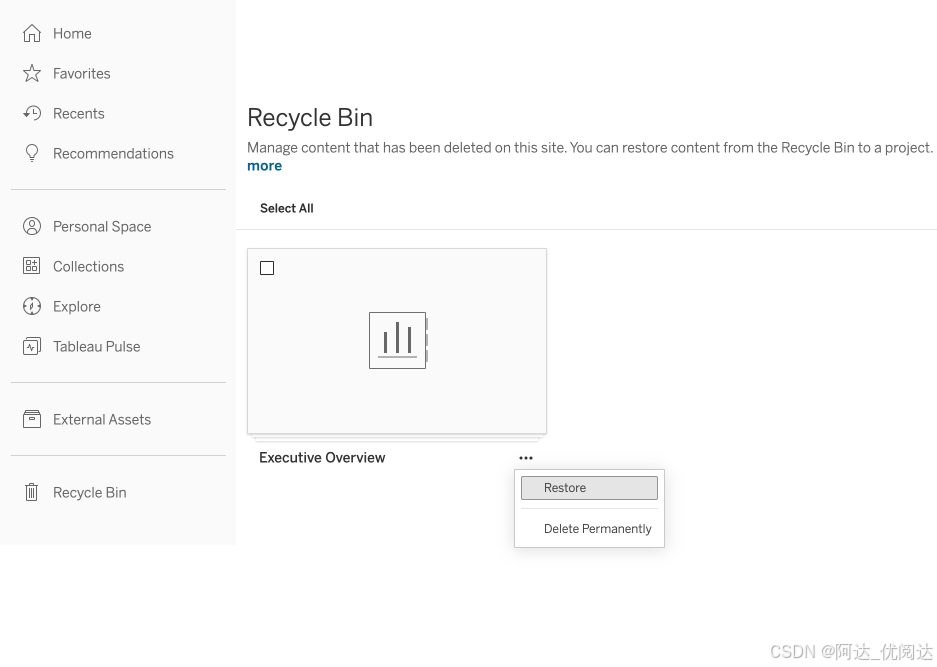Click the Recommendations lightbulb icon

[x=32, y=154]
